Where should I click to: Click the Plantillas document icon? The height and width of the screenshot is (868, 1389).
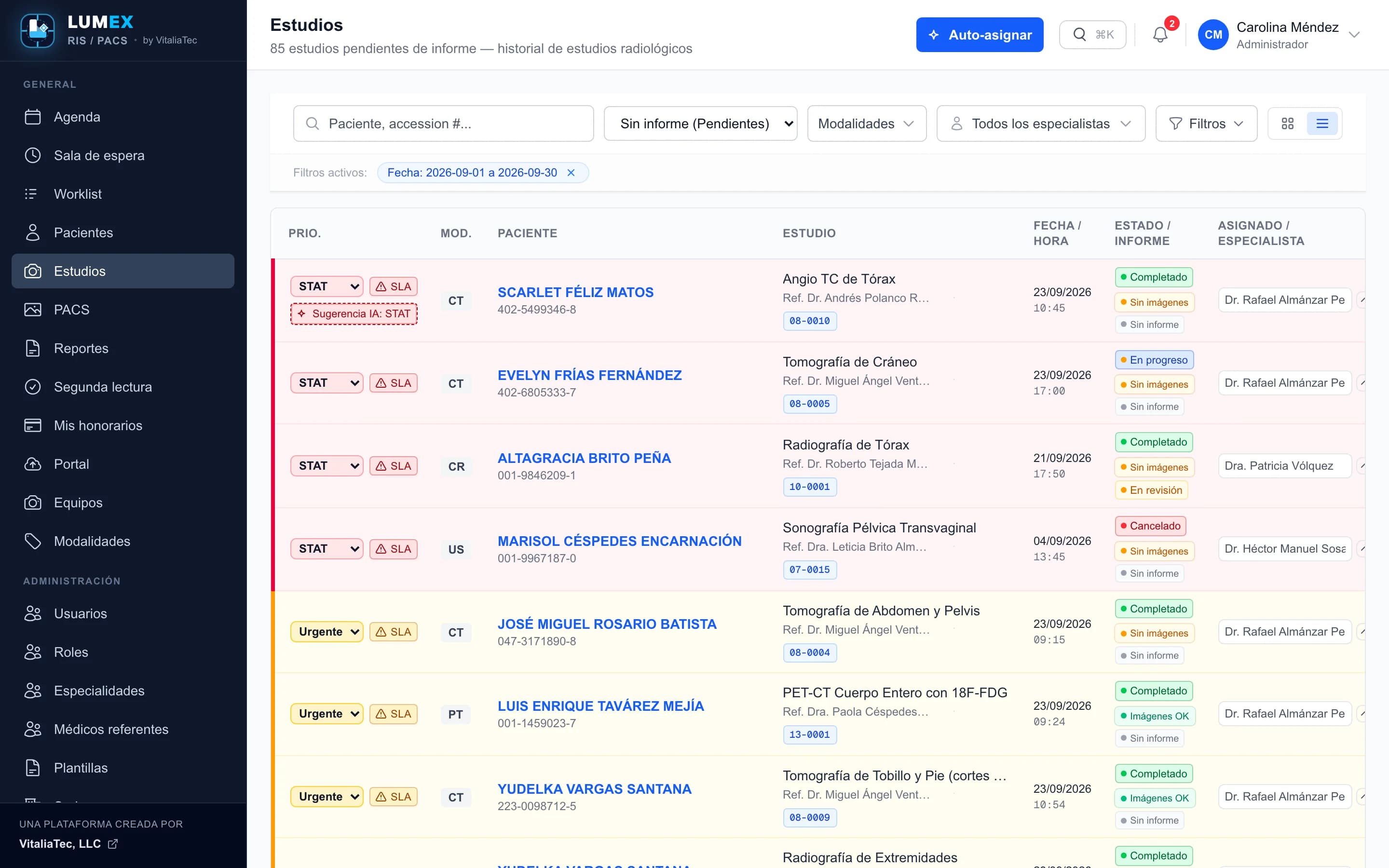[33, 768]
